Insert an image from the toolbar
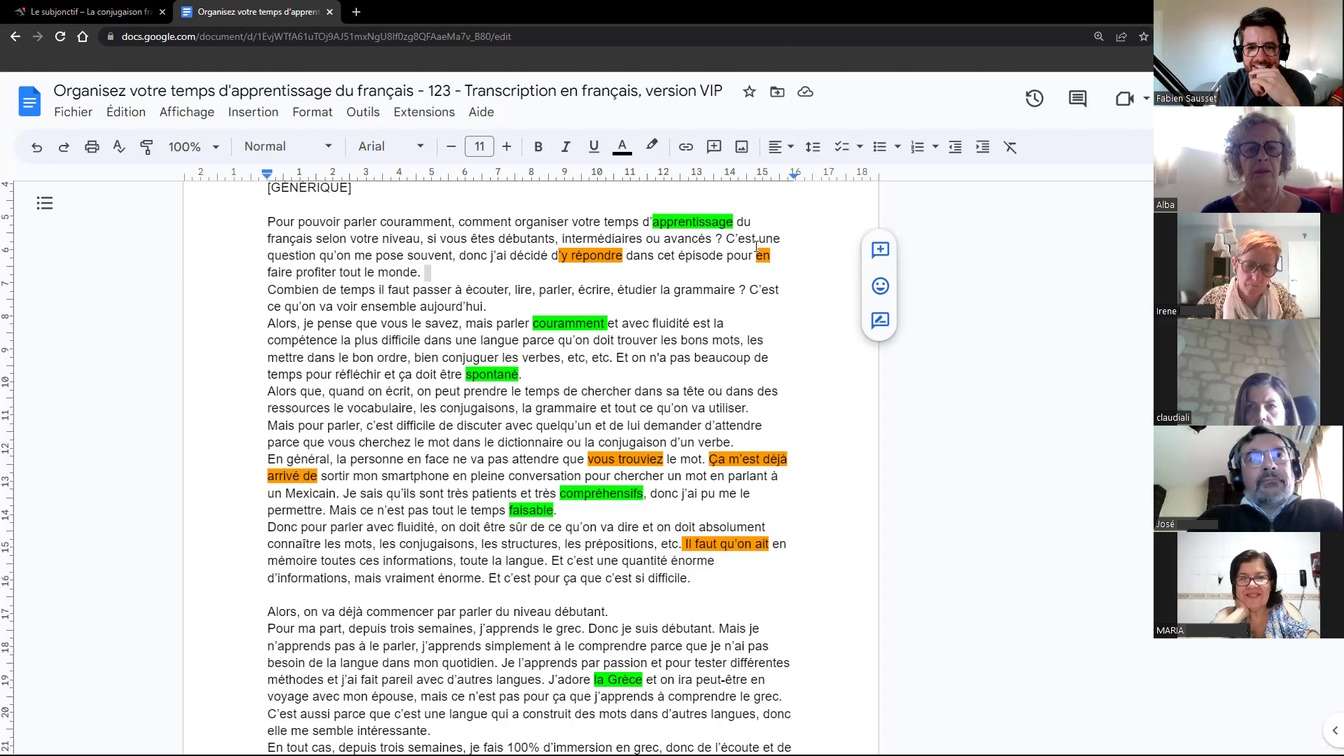1344x756 pixels. 742,147
